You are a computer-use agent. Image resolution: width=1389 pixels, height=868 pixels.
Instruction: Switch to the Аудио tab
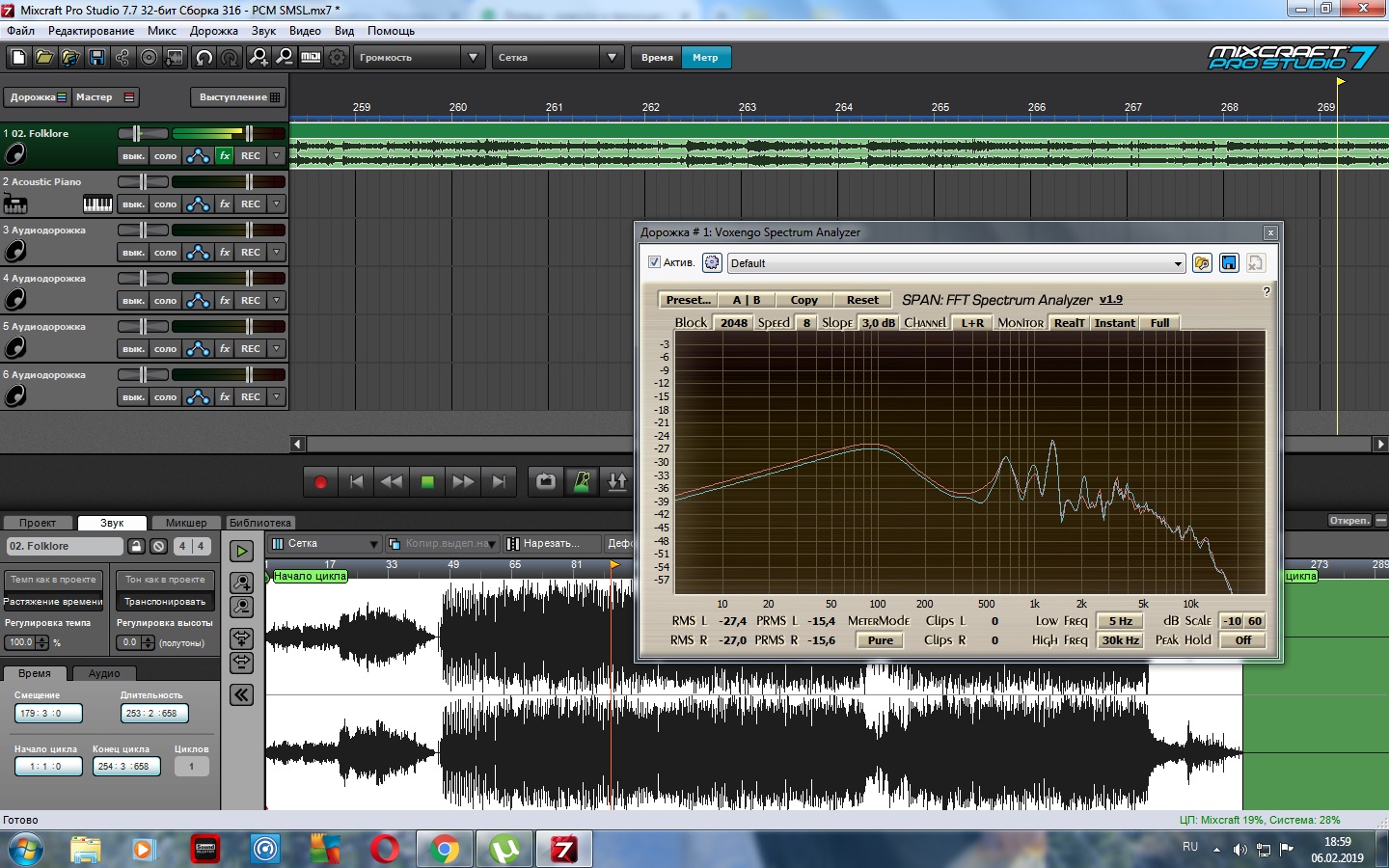pyautogui.click(x=104, y=673)
